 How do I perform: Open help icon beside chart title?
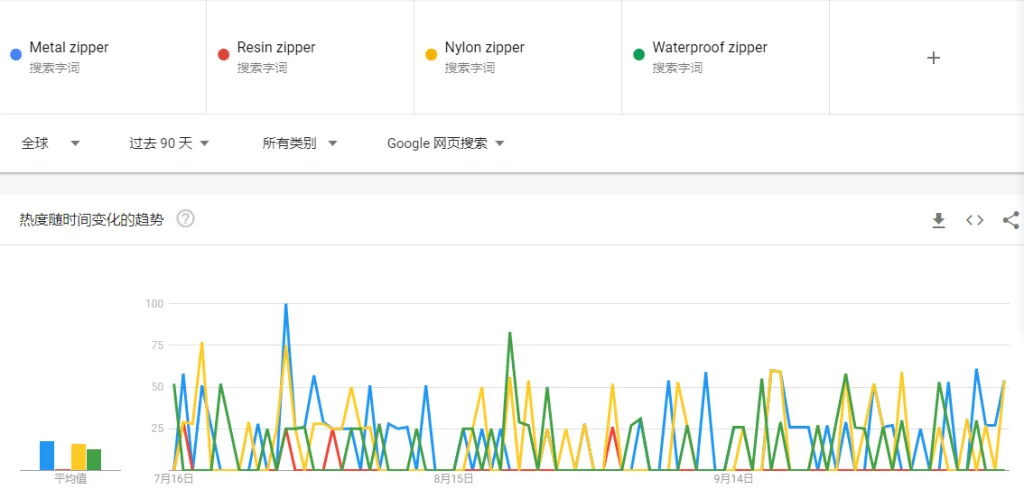pos(185,219)
